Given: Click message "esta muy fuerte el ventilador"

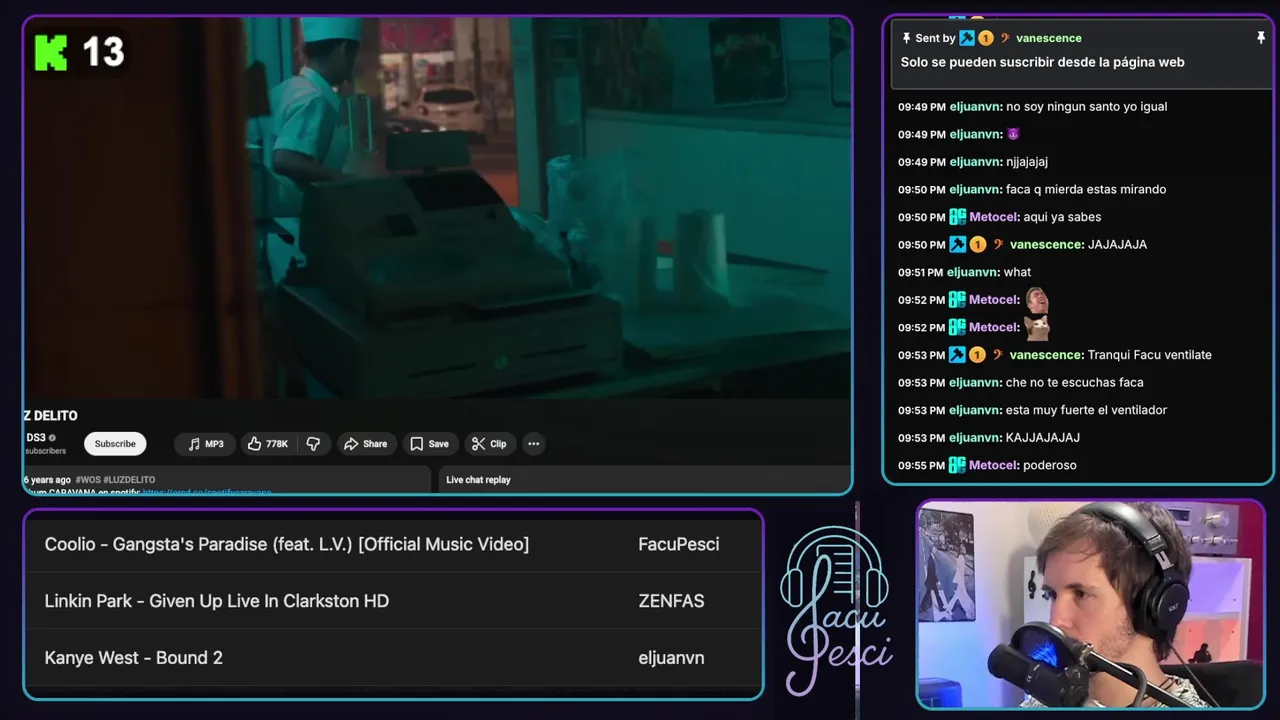Looking at the screenshot, I should [1086, 410].
